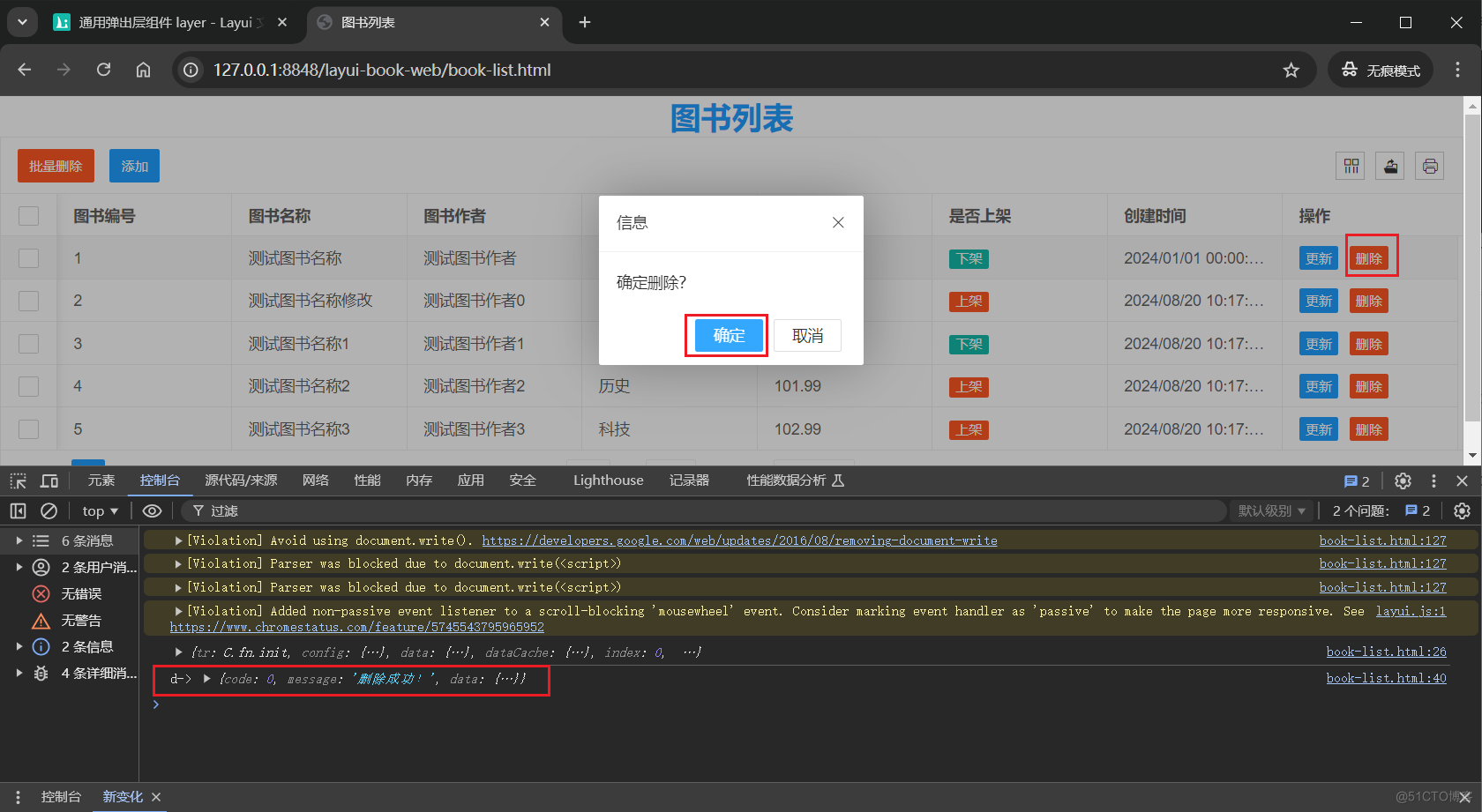Toggle DevTools device toolbar icon

click(x=49, y=480)
